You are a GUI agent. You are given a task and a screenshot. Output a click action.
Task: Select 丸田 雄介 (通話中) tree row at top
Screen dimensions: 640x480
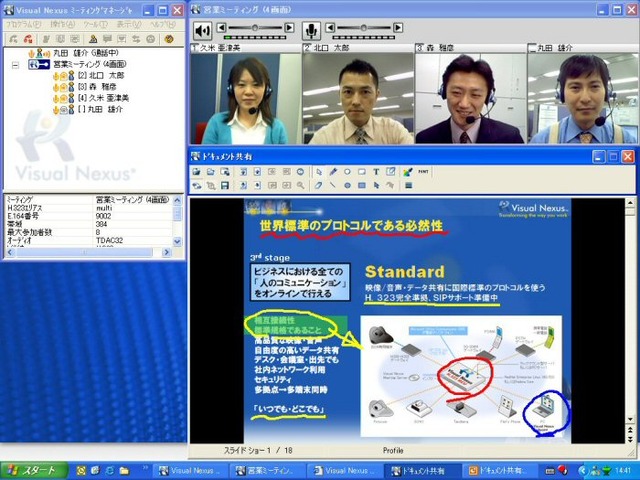pos(86,53)
